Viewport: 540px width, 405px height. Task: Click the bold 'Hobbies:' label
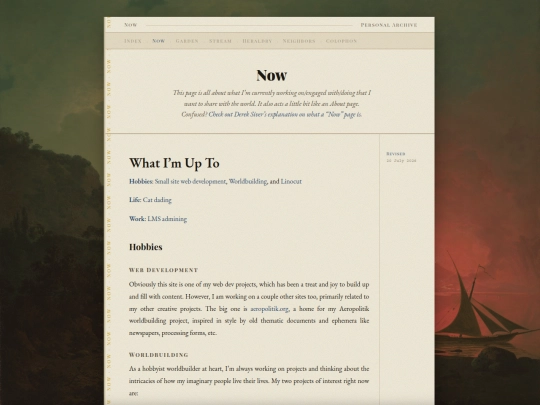pyautogui.click(x=141, y=181)
